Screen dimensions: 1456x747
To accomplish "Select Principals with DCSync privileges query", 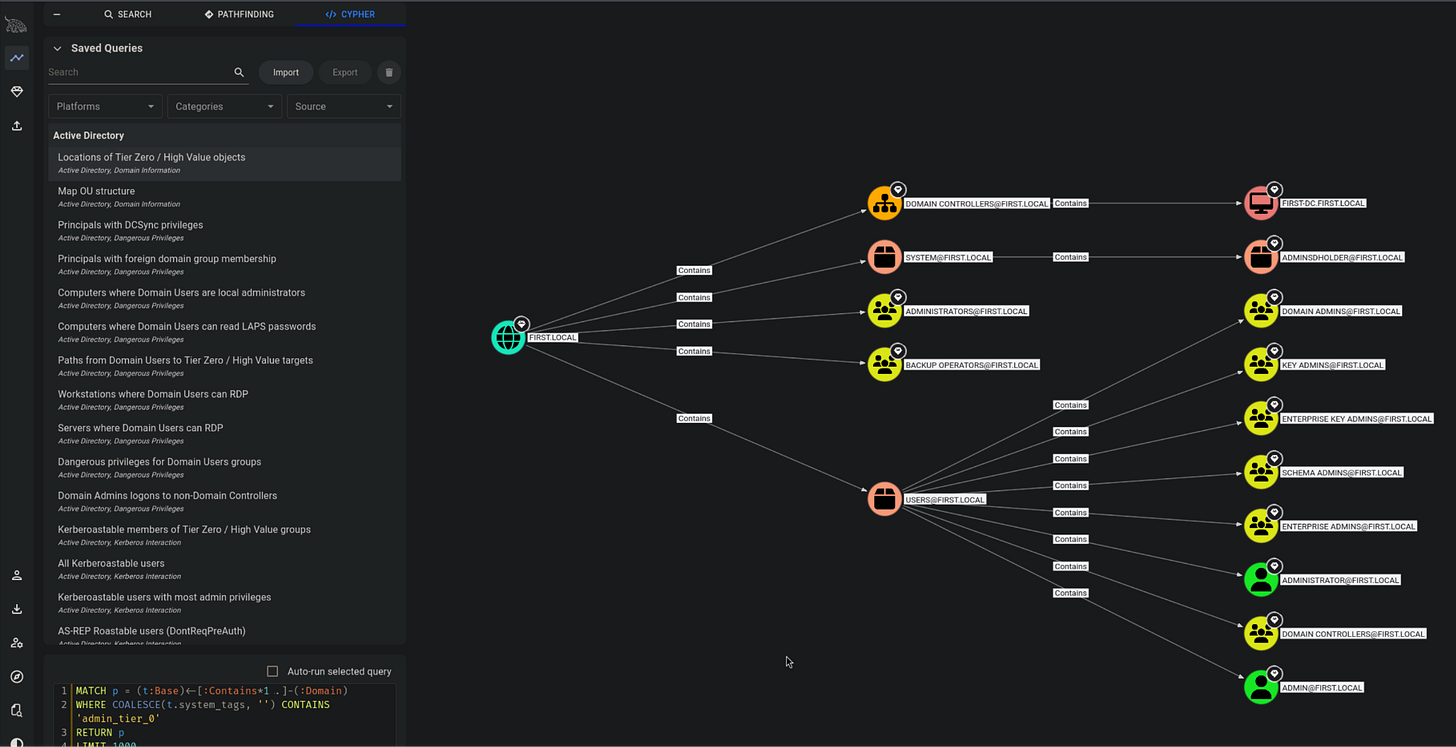I will [224, 231].
